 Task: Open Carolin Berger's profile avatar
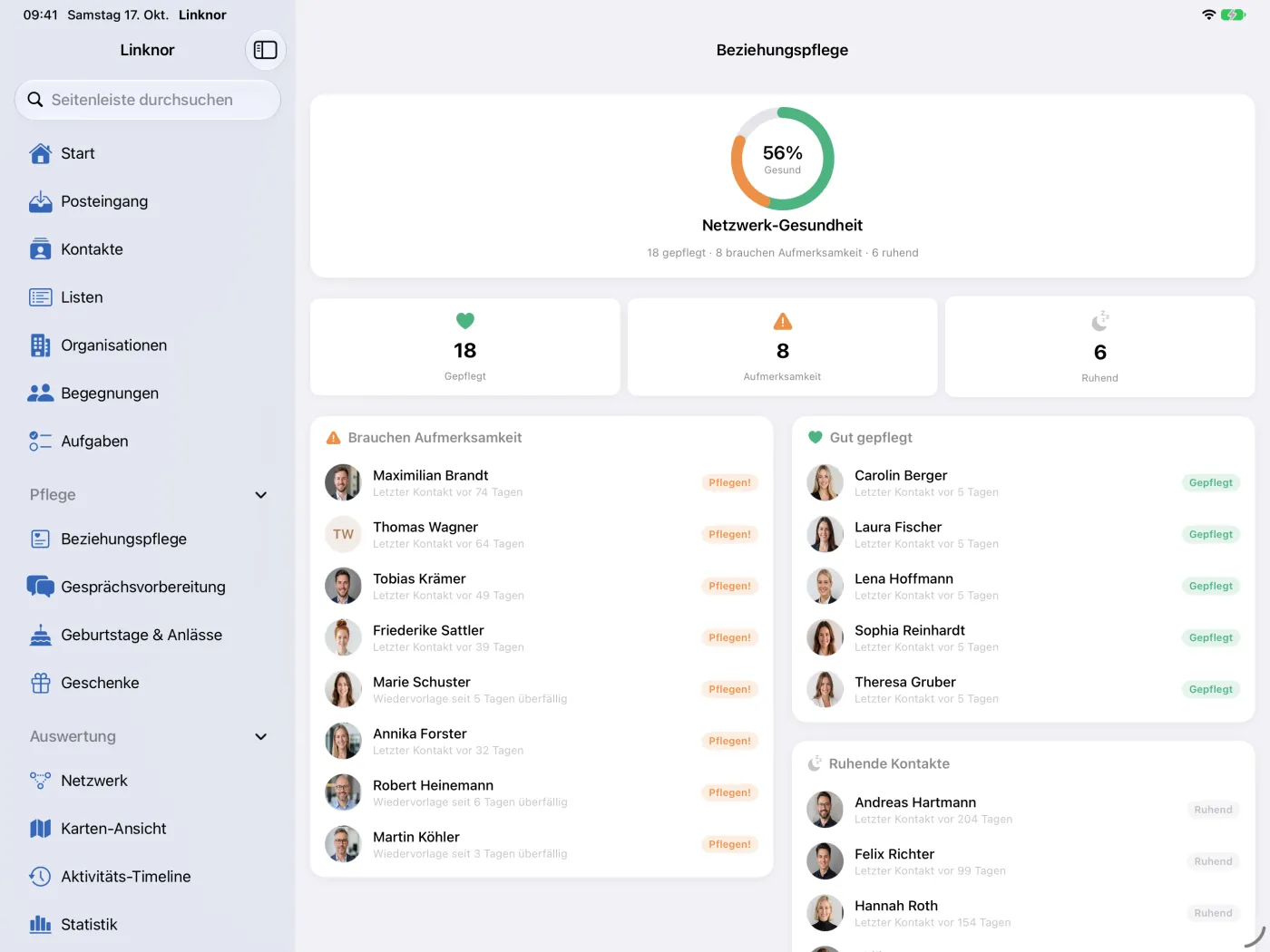pyautogui.click(x=825, y=483)
